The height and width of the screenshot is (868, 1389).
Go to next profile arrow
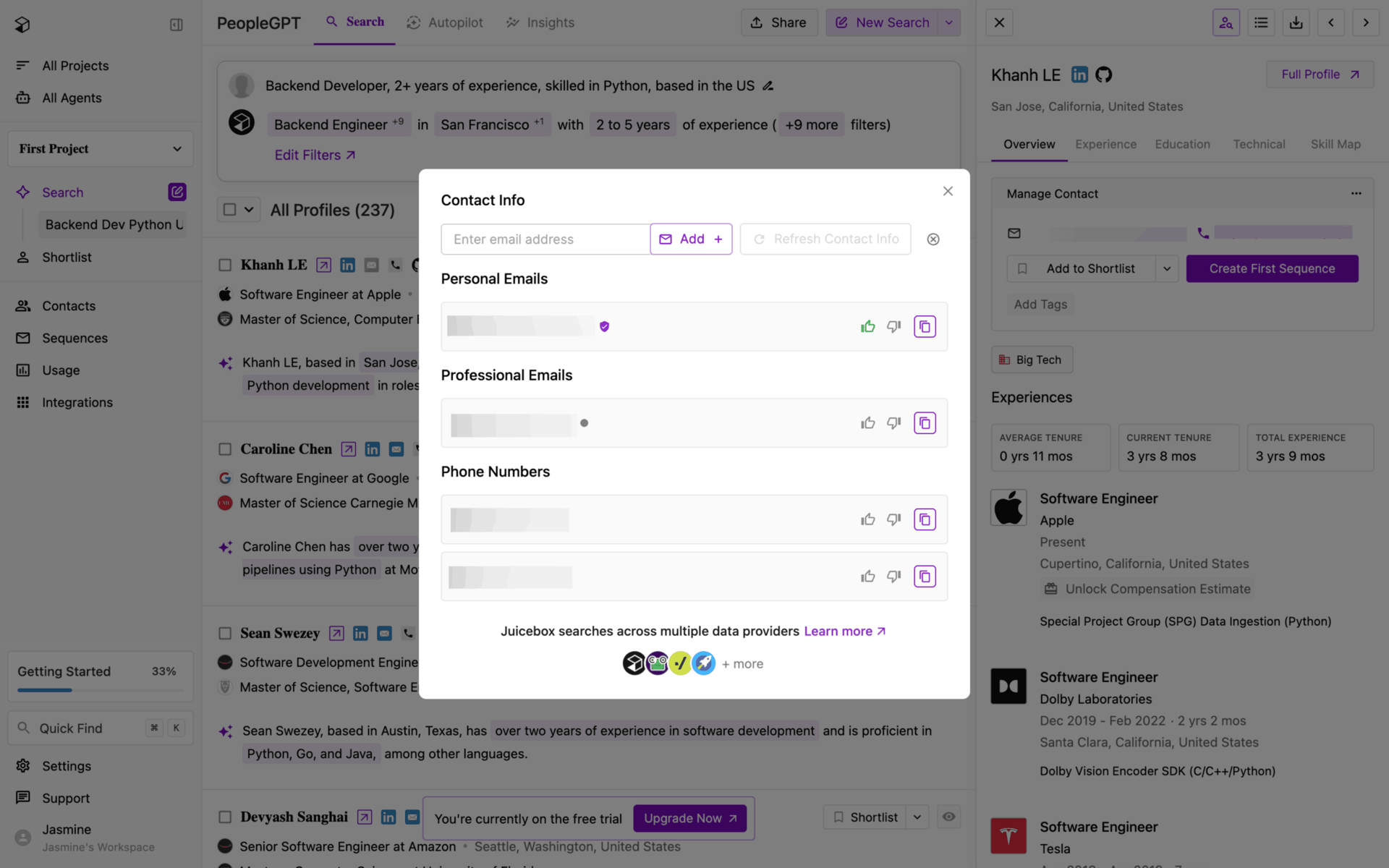(x=1366, y=22)
